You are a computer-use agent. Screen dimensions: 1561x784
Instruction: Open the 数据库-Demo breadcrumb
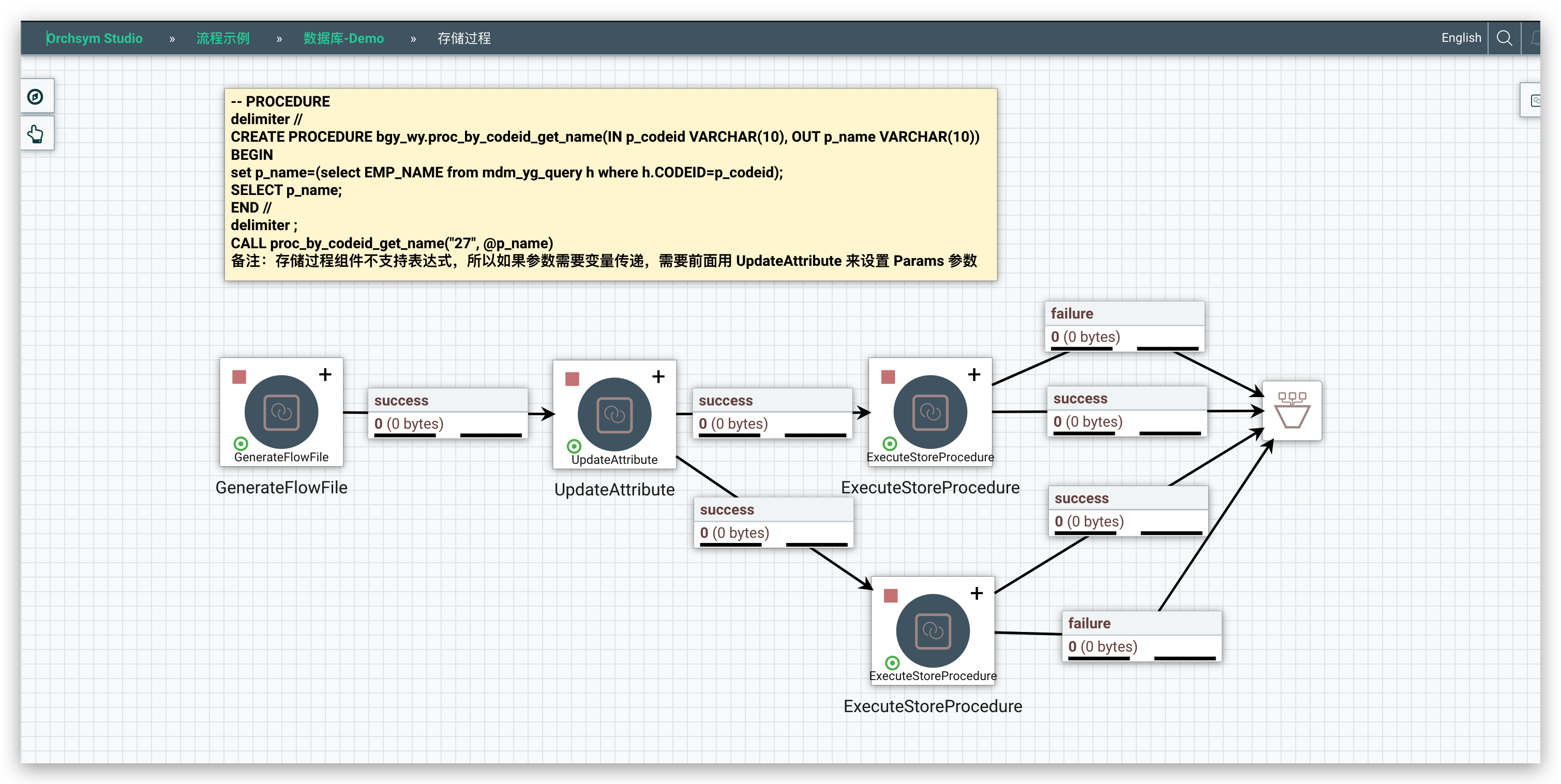(x=343, y=38)
